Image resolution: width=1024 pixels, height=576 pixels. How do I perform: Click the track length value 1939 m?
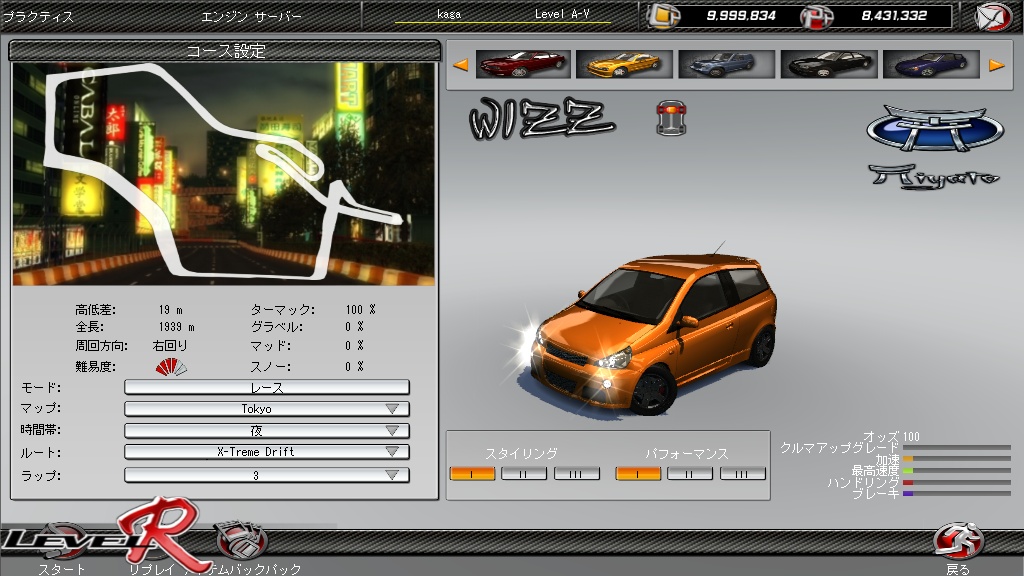[176, 327]
